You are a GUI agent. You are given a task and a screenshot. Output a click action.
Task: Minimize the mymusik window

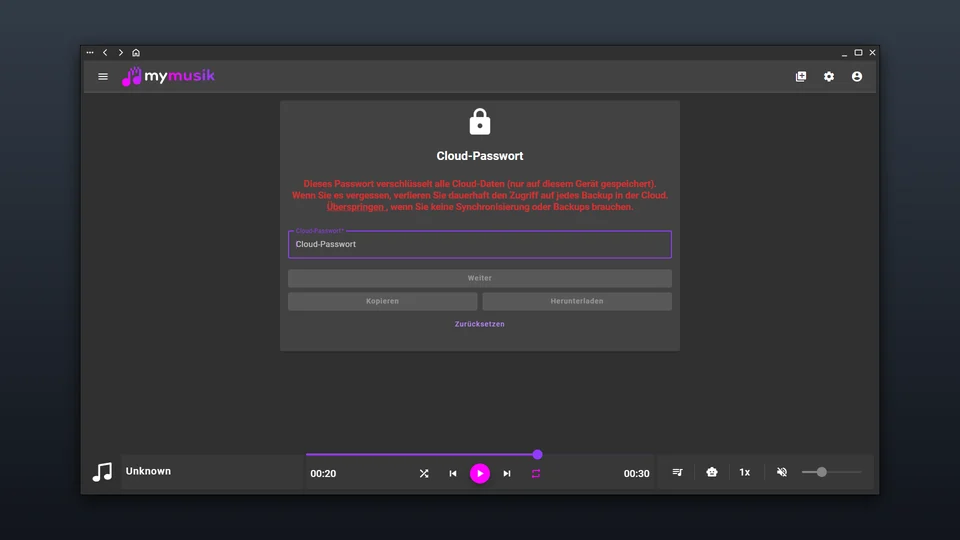click(844, 53)
